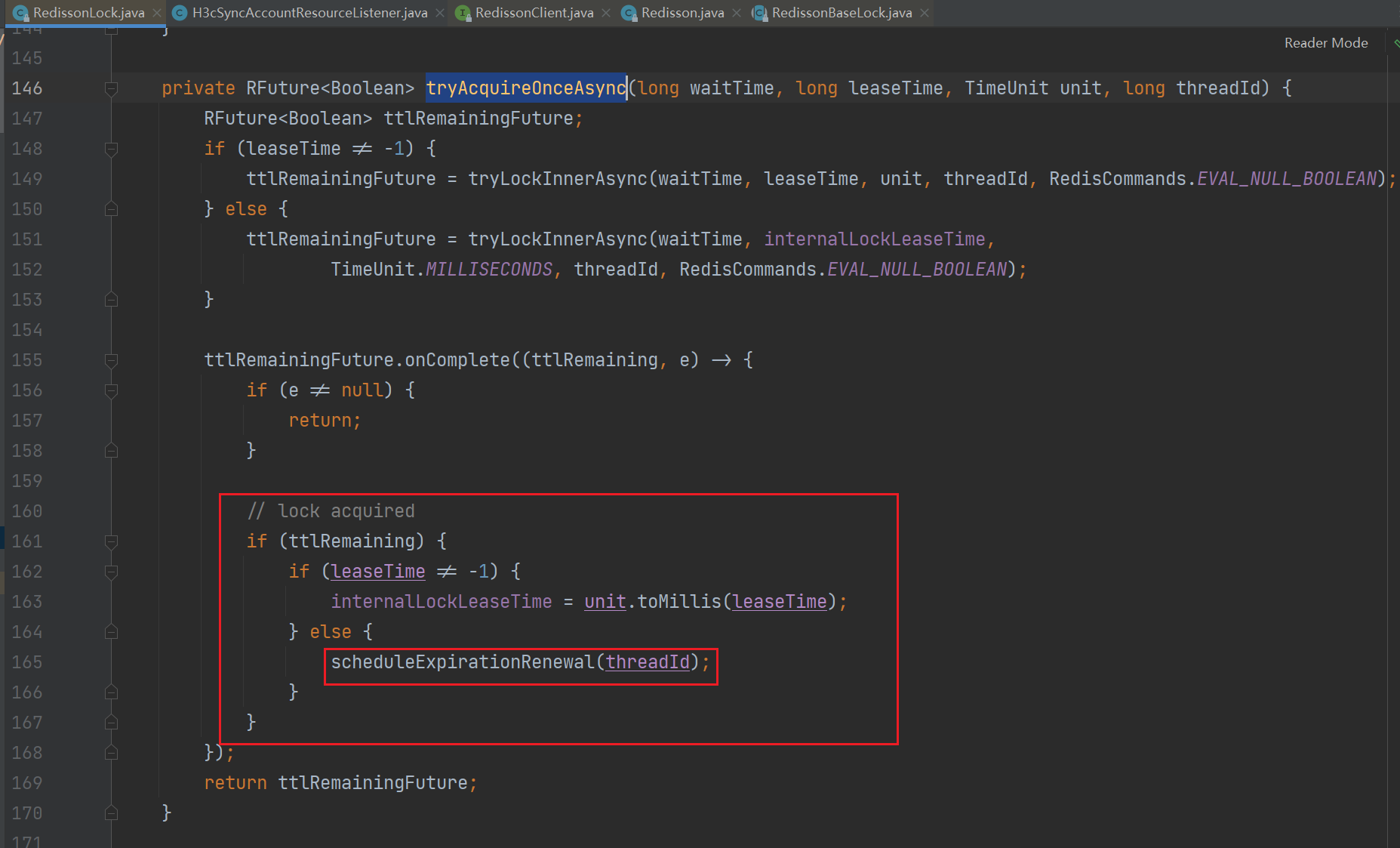The width and height of the screenshot is (1400, 848).
Task: Close the RedissonBaseLock.java tab
Action: click(x=925, y=13)
